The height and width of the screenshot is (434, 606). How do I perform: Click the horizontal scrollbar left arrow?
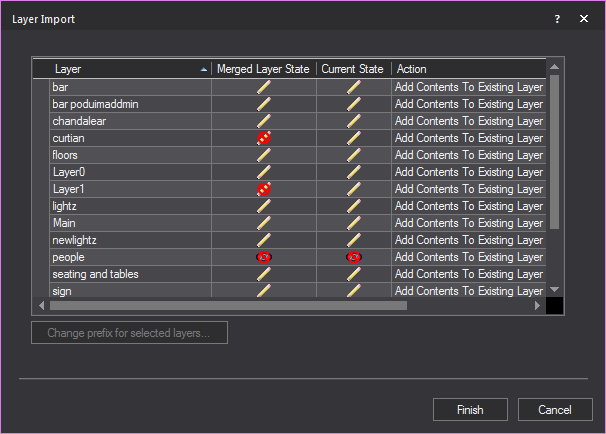click(x=42, y=306)
